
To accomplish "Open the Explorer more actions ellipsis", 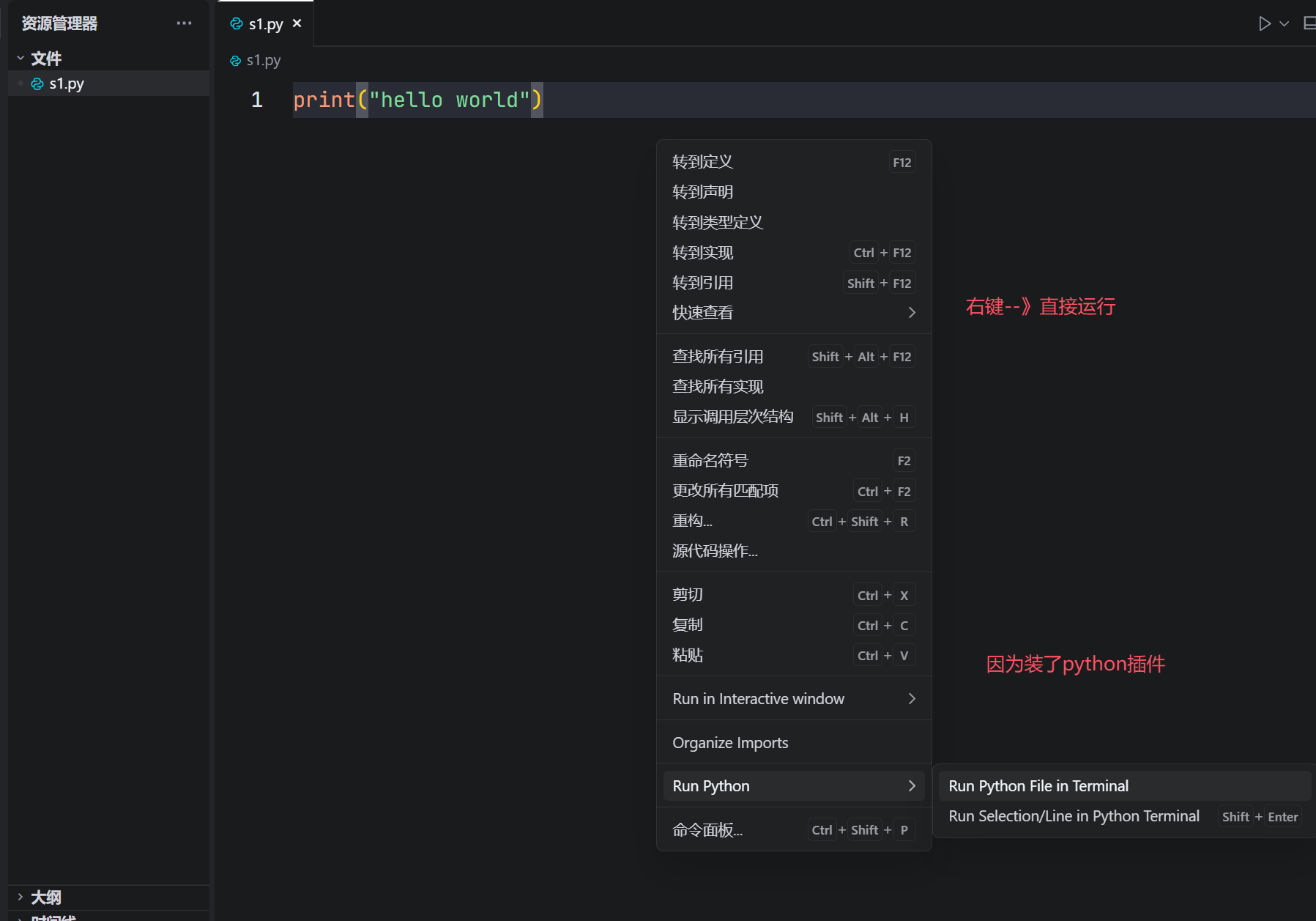I will (184, 23).
